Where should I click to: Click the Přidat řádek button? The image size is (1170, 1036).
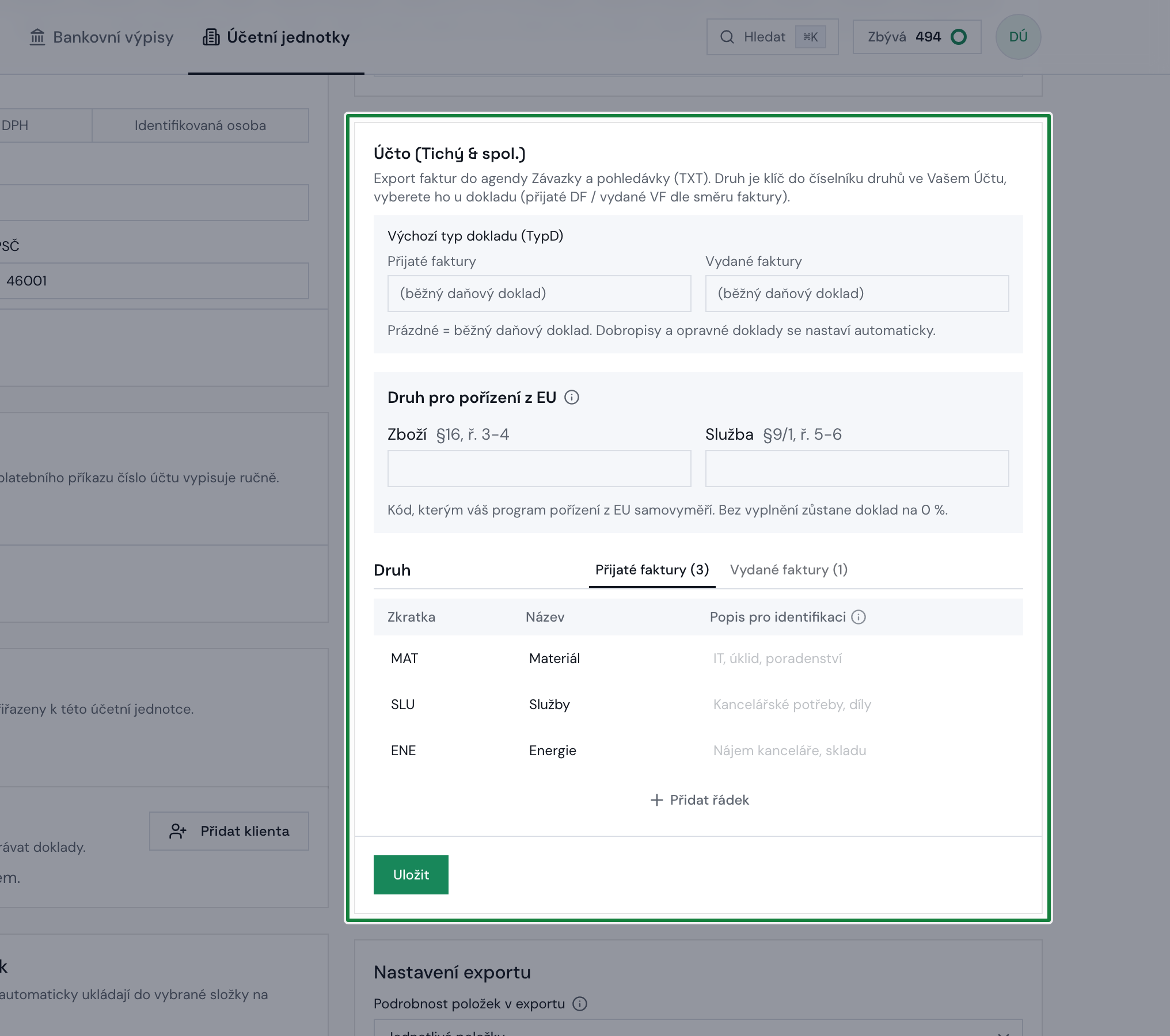tap(699, 800)
